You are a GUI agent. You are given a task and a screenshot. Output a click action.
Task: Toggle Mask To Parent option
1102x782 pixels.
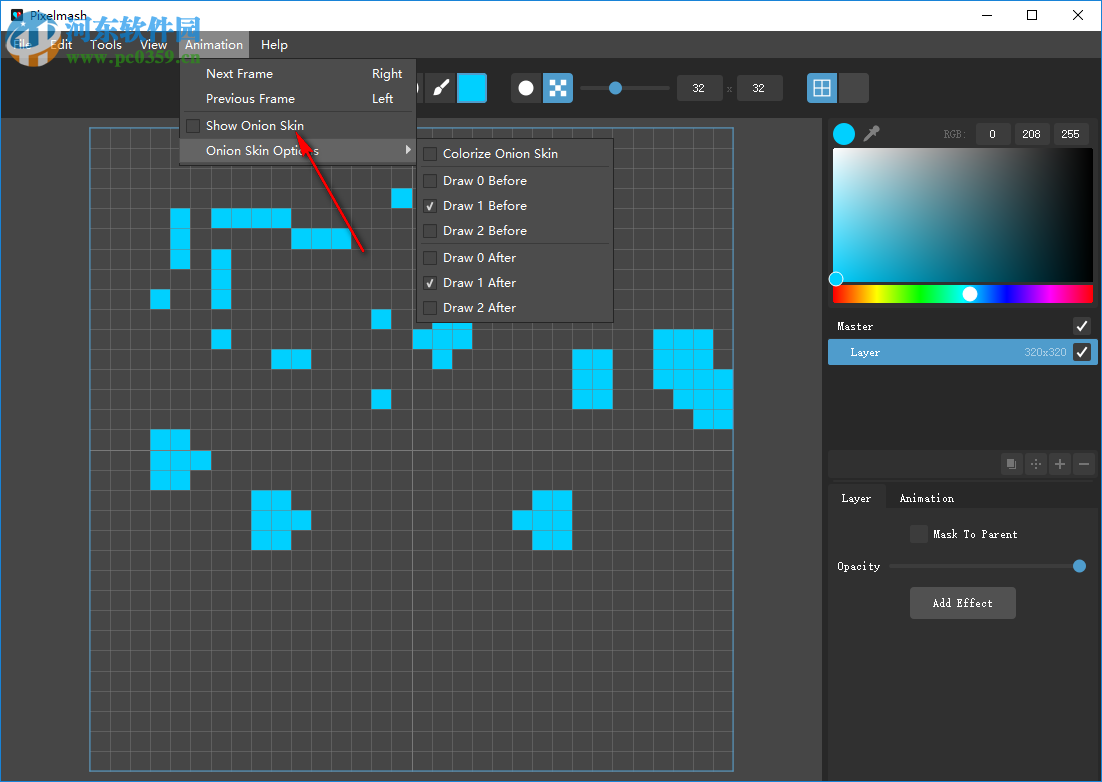pyautogui.click(x=919, y=534)
